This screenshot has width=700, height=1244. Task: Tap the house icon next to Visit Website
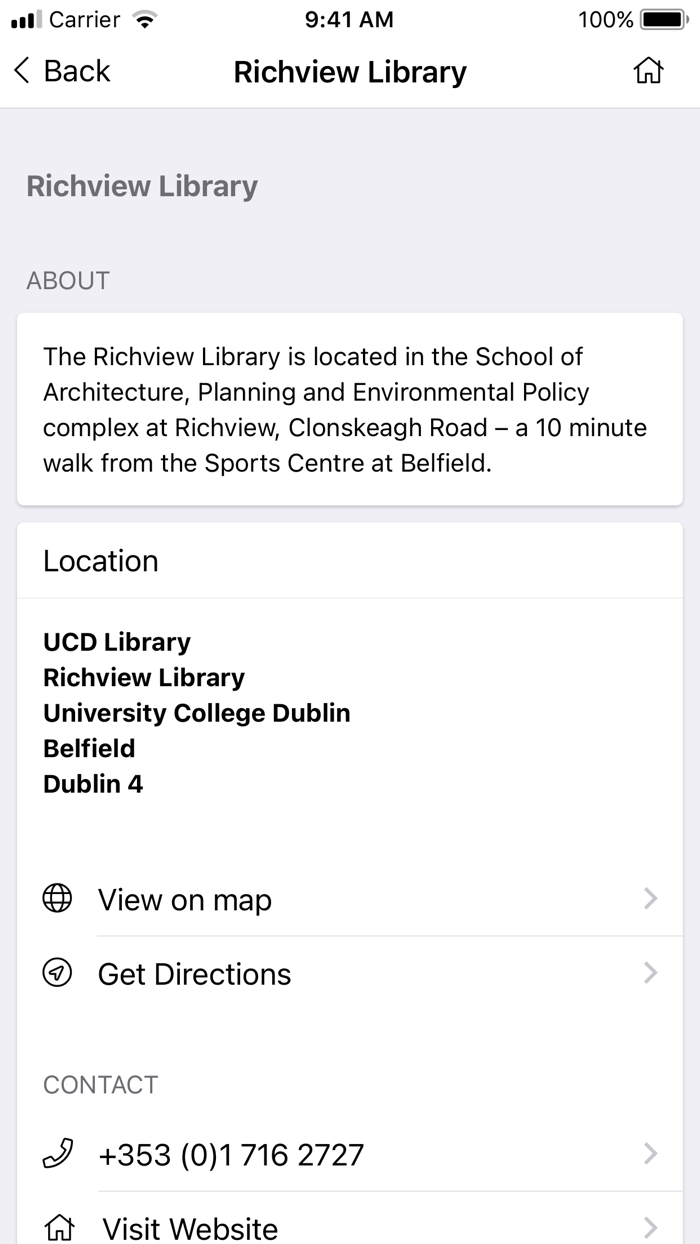(x=57, y=1227)
